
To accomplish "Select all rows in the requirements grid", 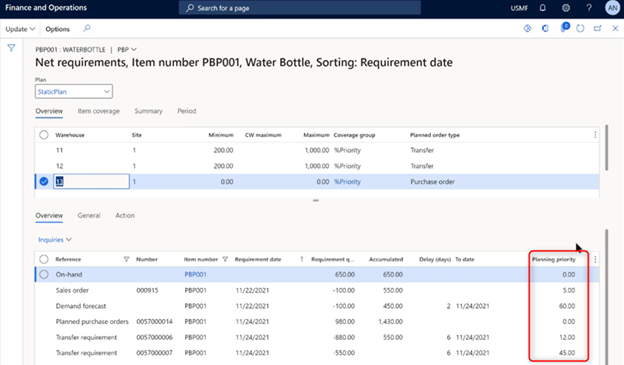I will point(44,259).
